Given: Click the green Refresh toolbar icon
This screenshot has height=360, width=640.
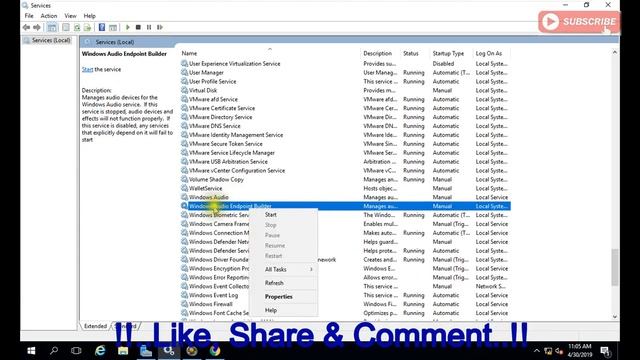Looking at the screenshot, I should click(x=77, y=27).
